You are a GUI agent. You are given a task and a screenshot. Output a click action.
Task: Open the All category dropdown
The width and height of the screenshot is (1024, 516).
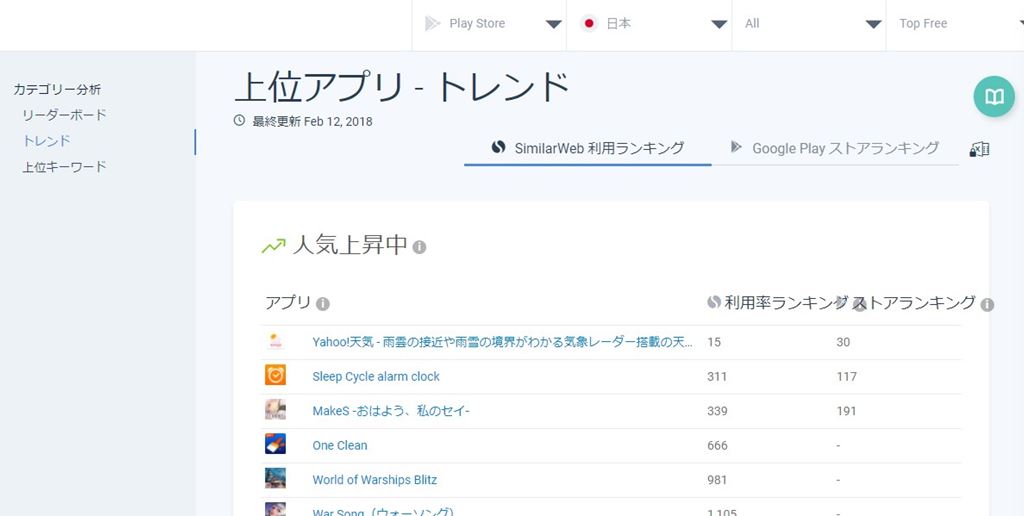coord(808,24)
